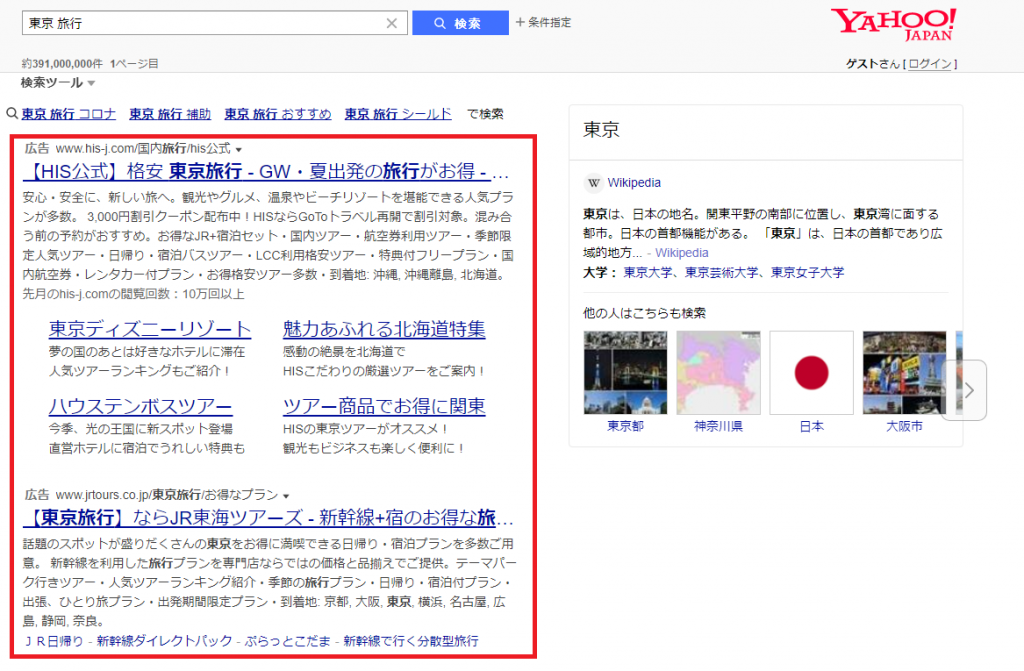Expand the 検索ツール dropdown
Viewport: 1024px width, 671px height.
pyautogui.click(x=58, y=83)
